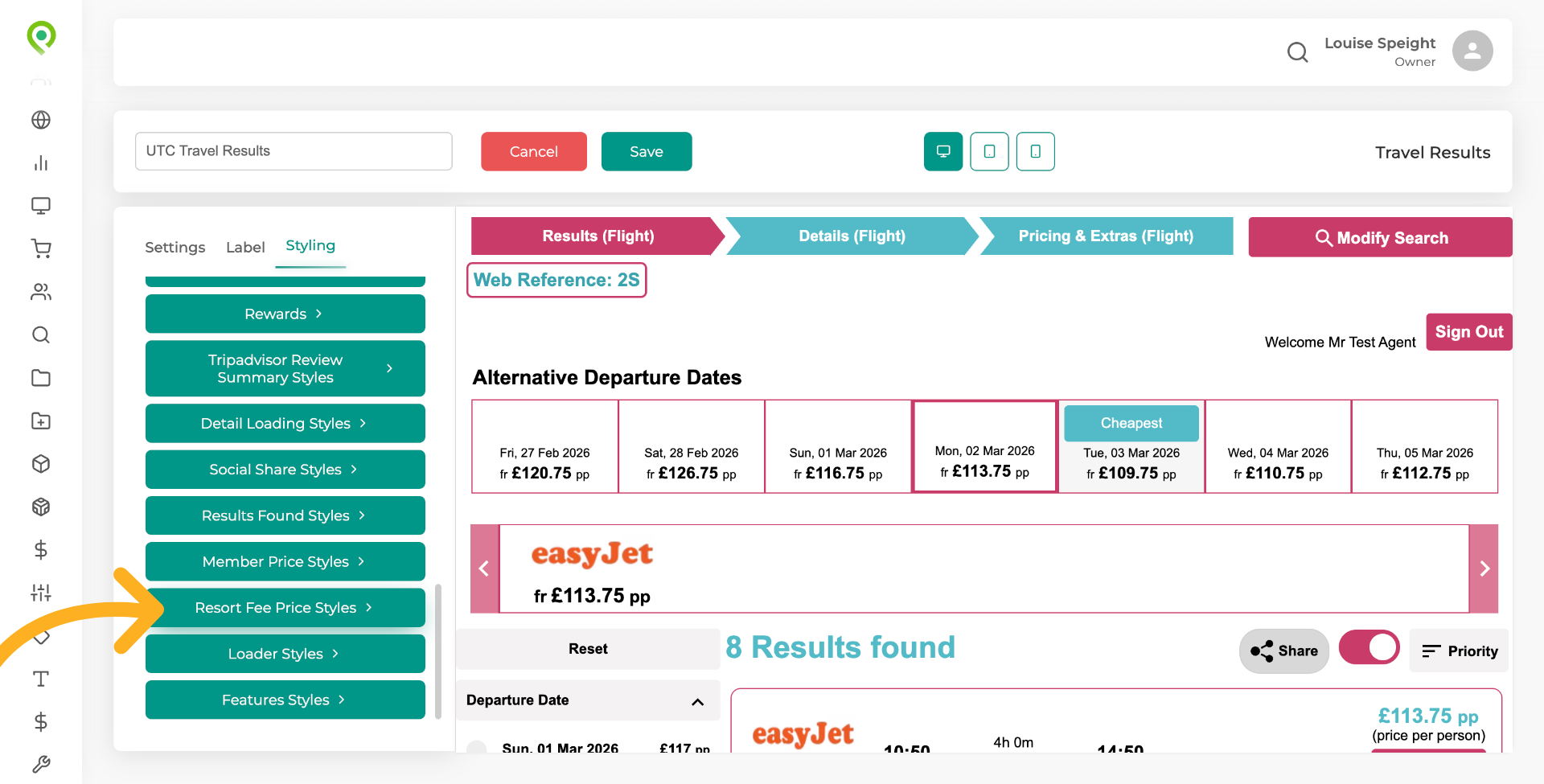1544x784 pixels.
Task: Switch to the Label tab
Action: coord(245,247)
